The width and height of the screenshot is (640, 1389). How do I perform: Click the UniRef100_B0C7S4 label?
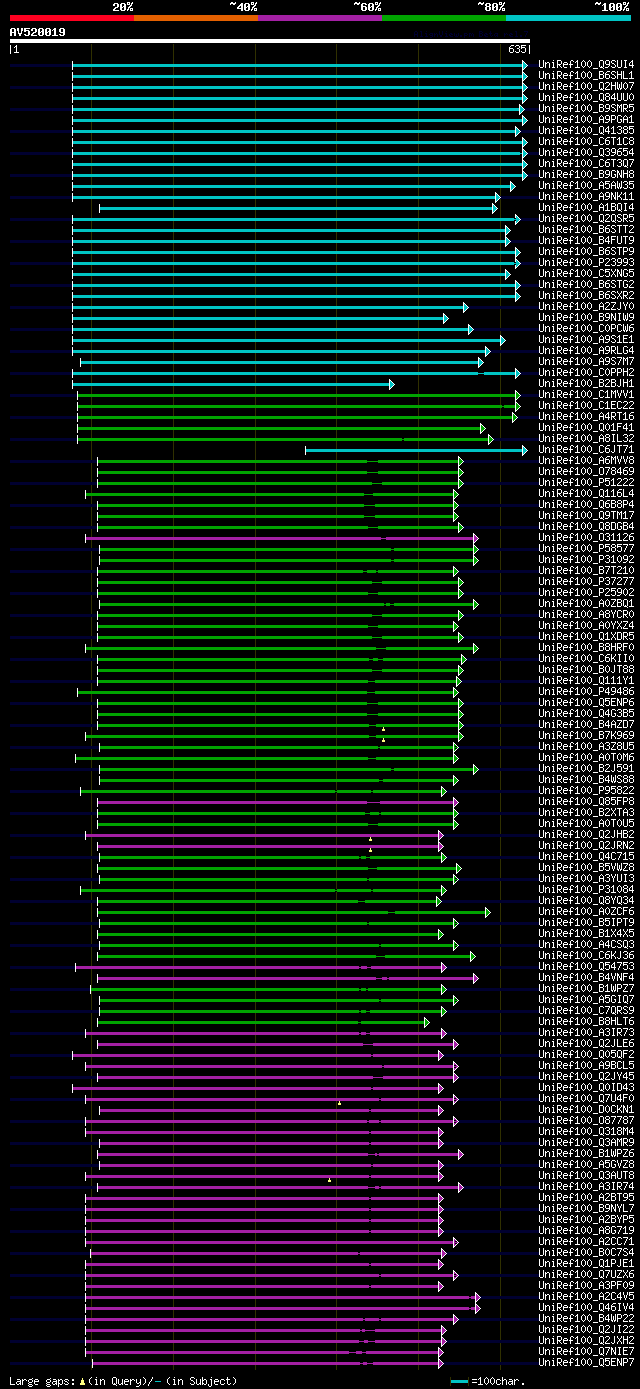click(586, 1253)
